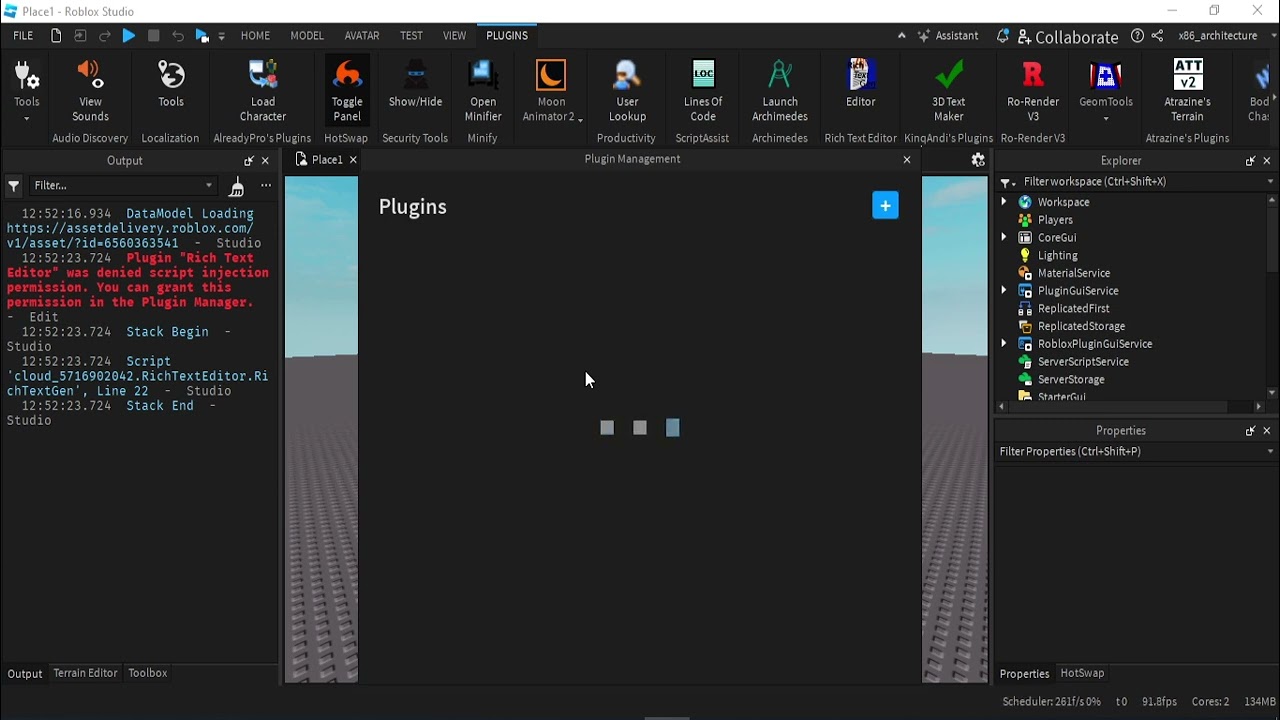Open Explorer filter dropdown arrow

1270,182
